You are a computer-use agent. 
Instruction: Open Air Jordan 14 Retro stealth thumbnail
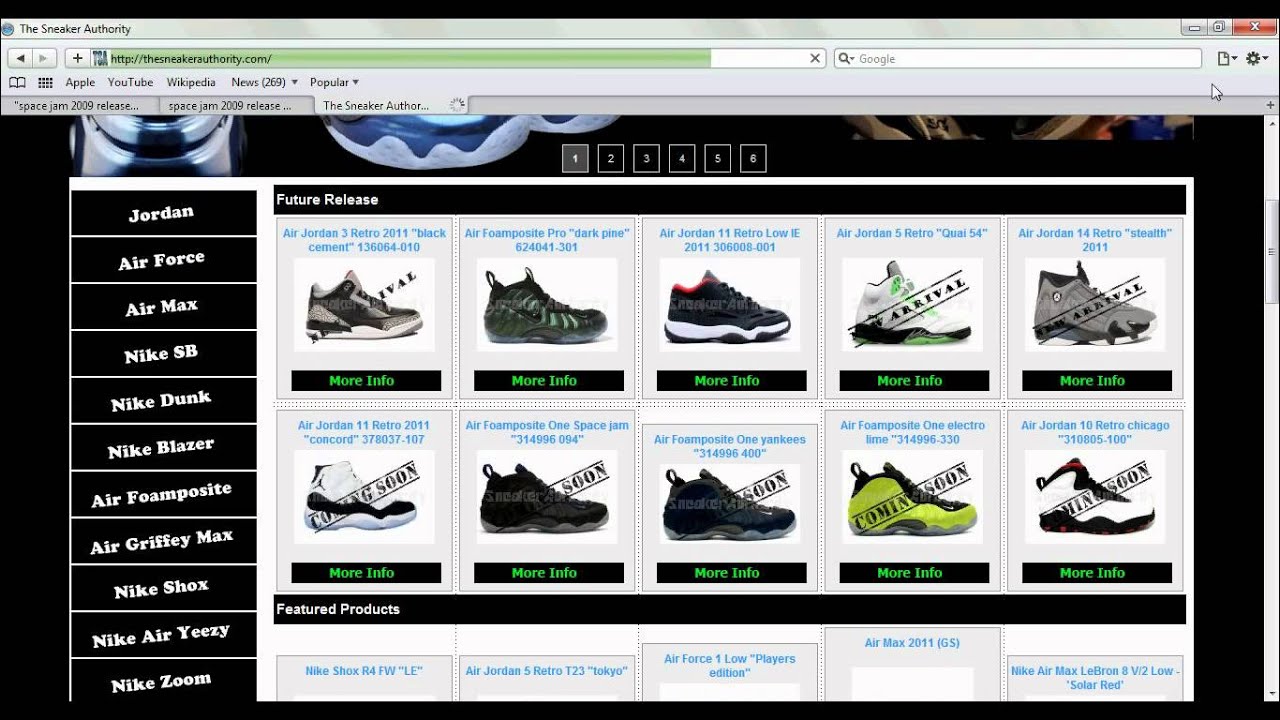[x=1095, y=305]
